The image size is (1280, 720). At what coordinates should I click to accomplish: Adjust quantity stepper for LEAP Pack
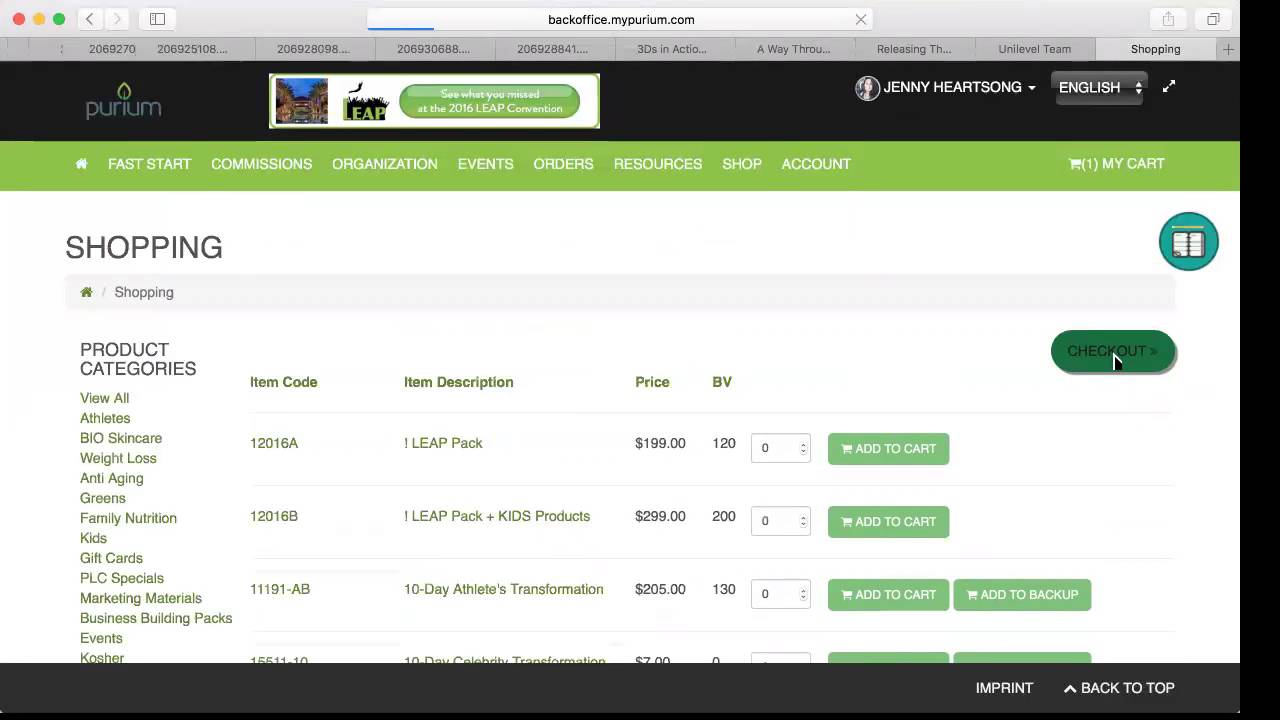[x=803, y=448]
